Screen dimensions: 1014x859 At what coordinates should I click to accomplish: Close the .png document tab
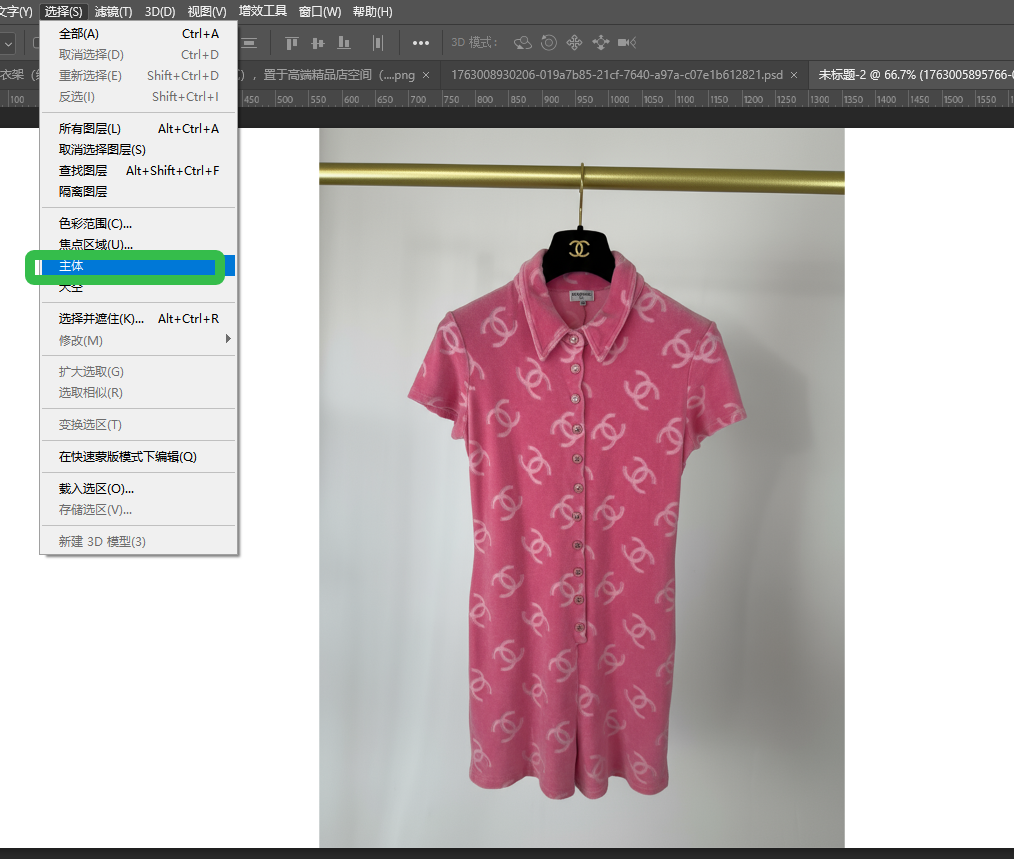tap(426, 75)
